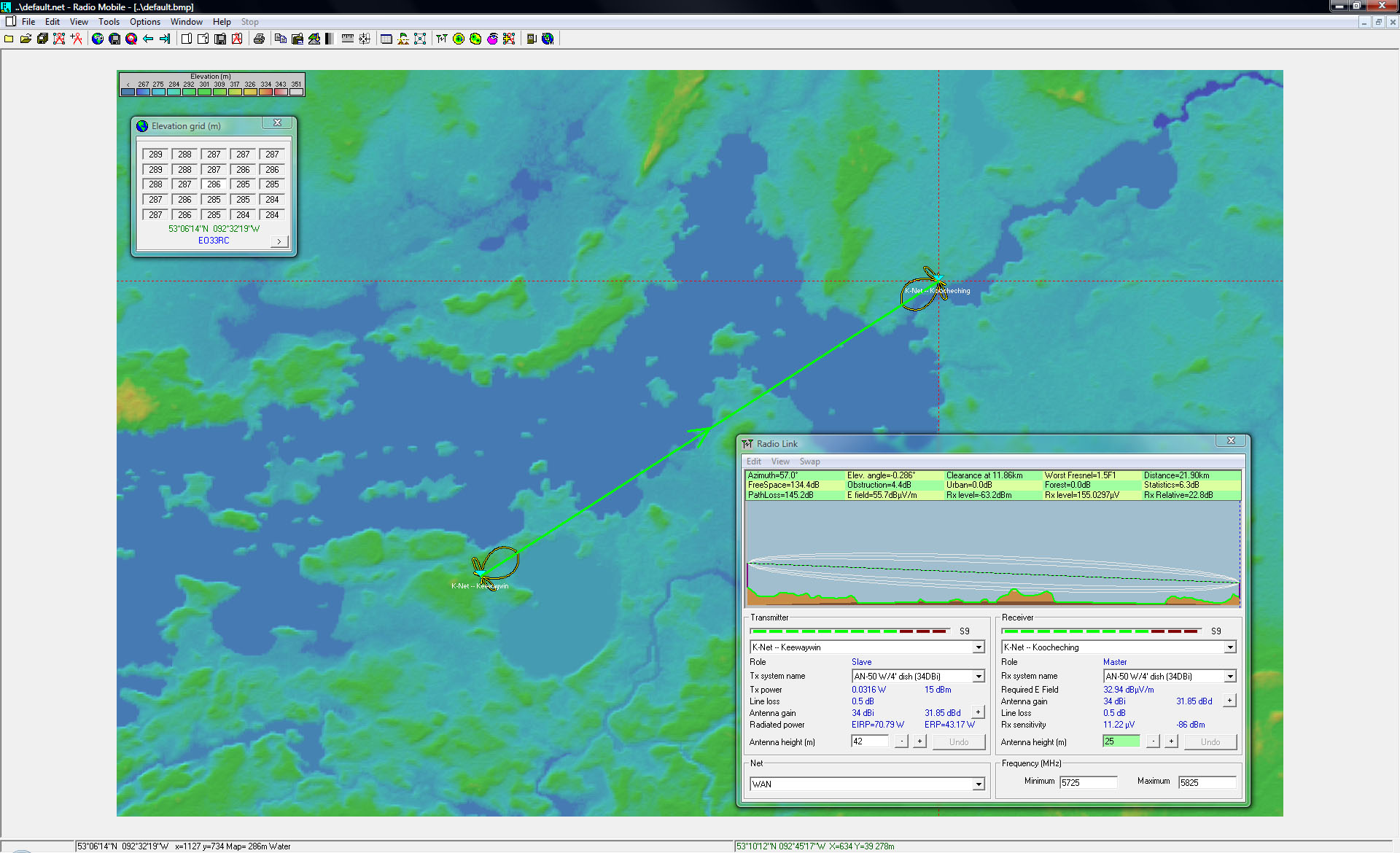Click the left arrow toolbar icon
Image resolution: width=1400 pixels, height=853 pixels.
(x=148, y=39)
